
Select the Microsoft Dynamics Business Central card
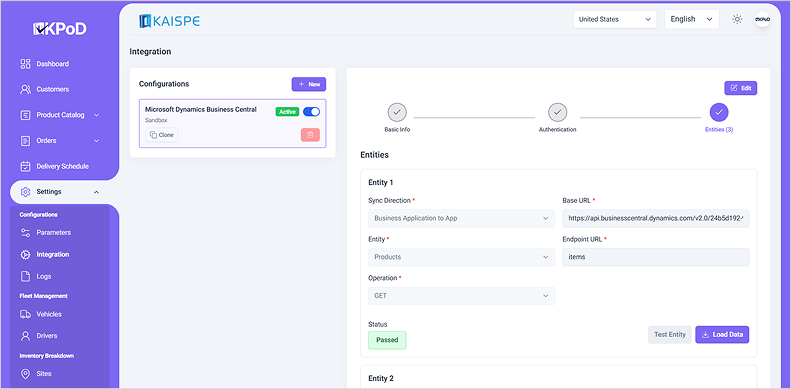coord(233,124)
